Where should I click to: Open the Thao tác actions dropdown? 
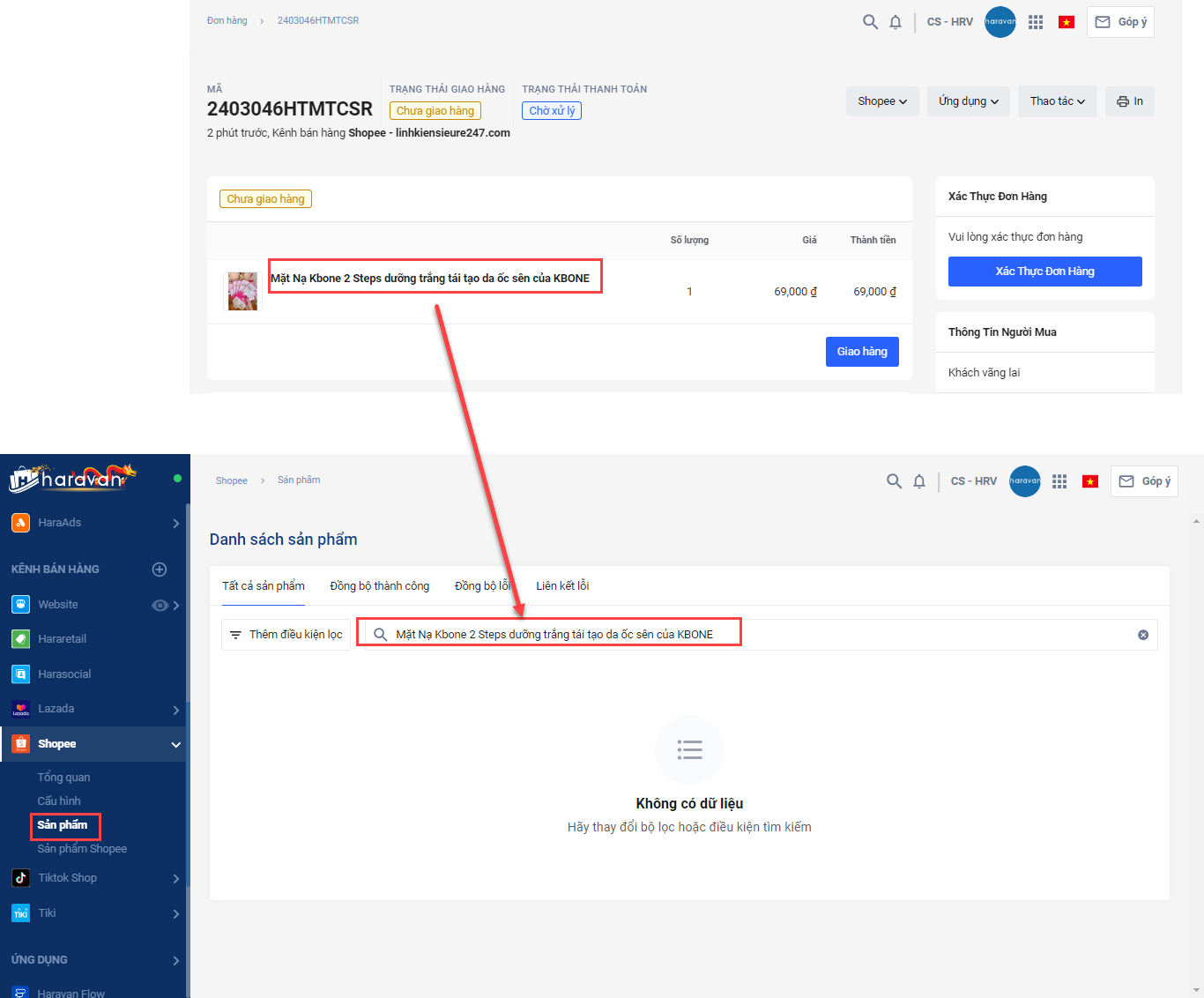coord(1058,101)
